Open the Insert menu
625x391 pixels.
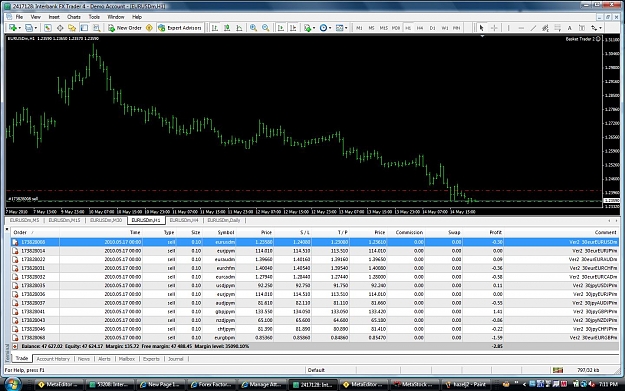(x=54, y=17)
